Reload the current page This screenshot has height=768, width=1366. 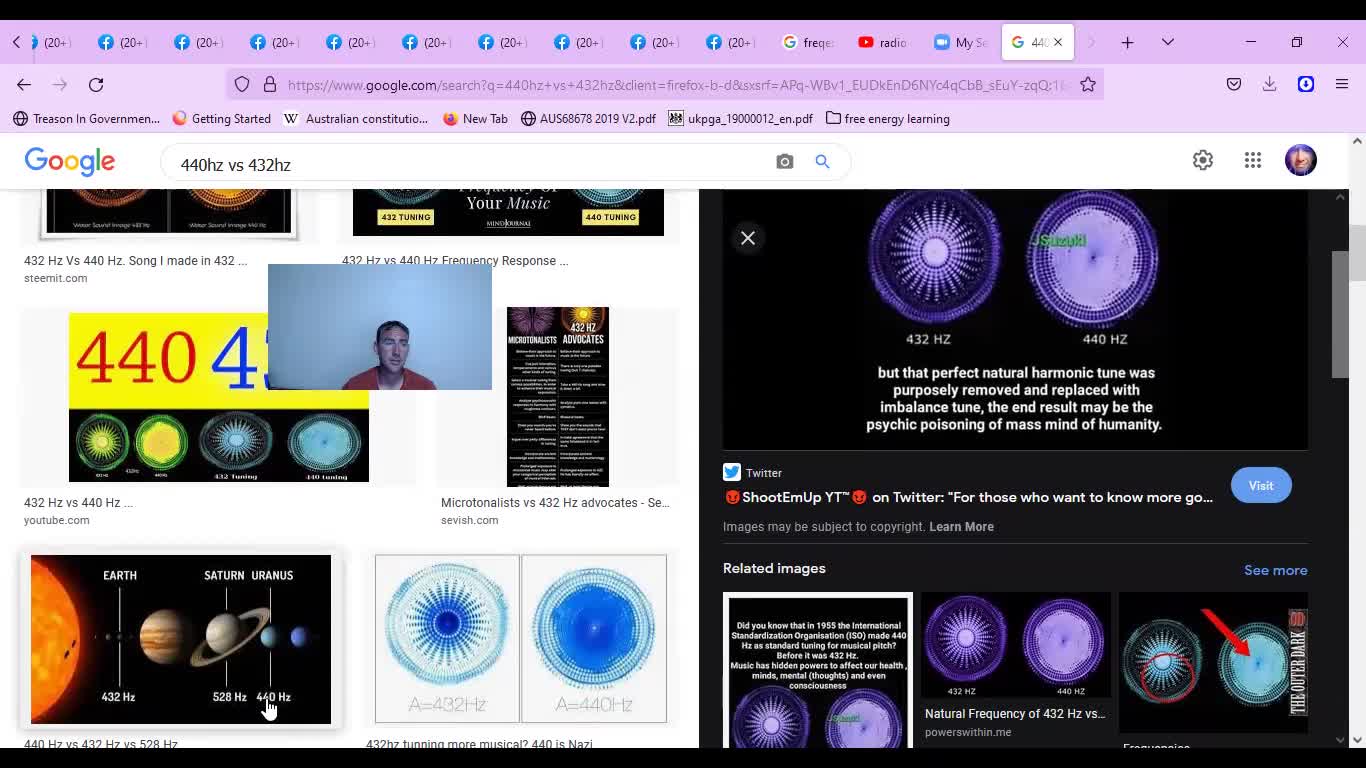click(x=96, y=85)
